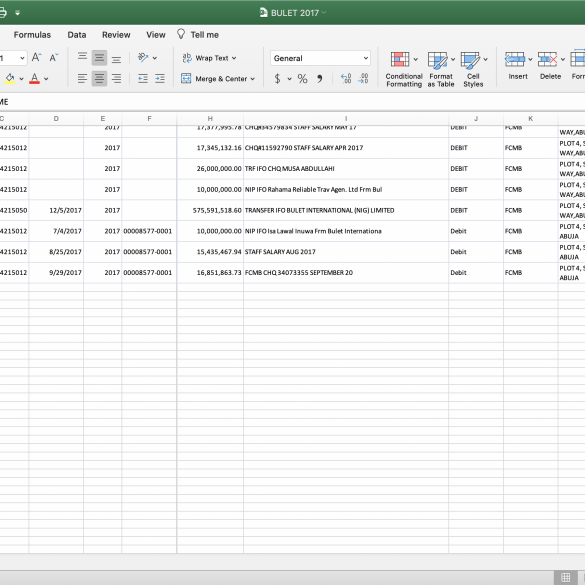Open Conditional Formatting menu
The height and width of the screenshot is (585, 585).
[x=404, y=70]
